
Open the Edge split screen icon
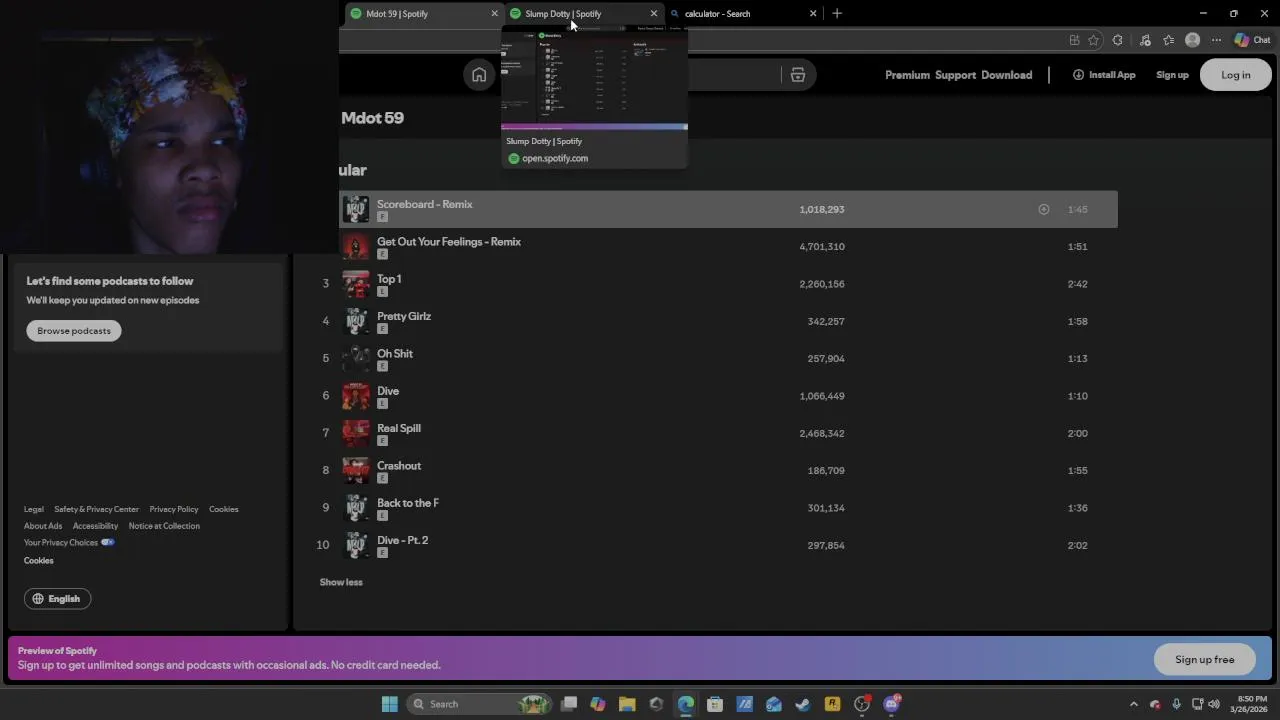(1074, 40)
